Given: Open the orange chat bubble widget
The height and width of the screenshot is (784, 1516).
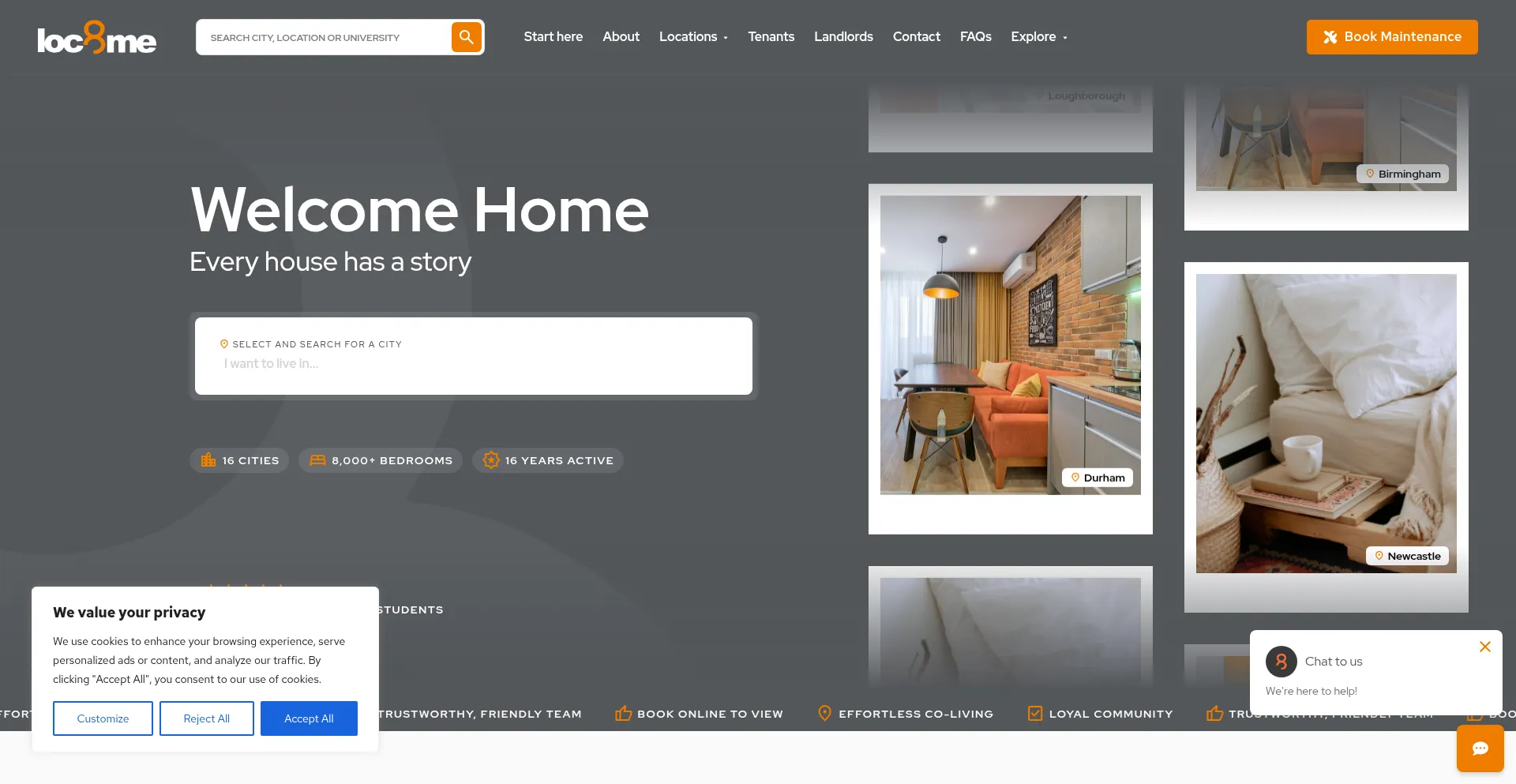Looking at the screenshot, I should tap(1480, 748).
